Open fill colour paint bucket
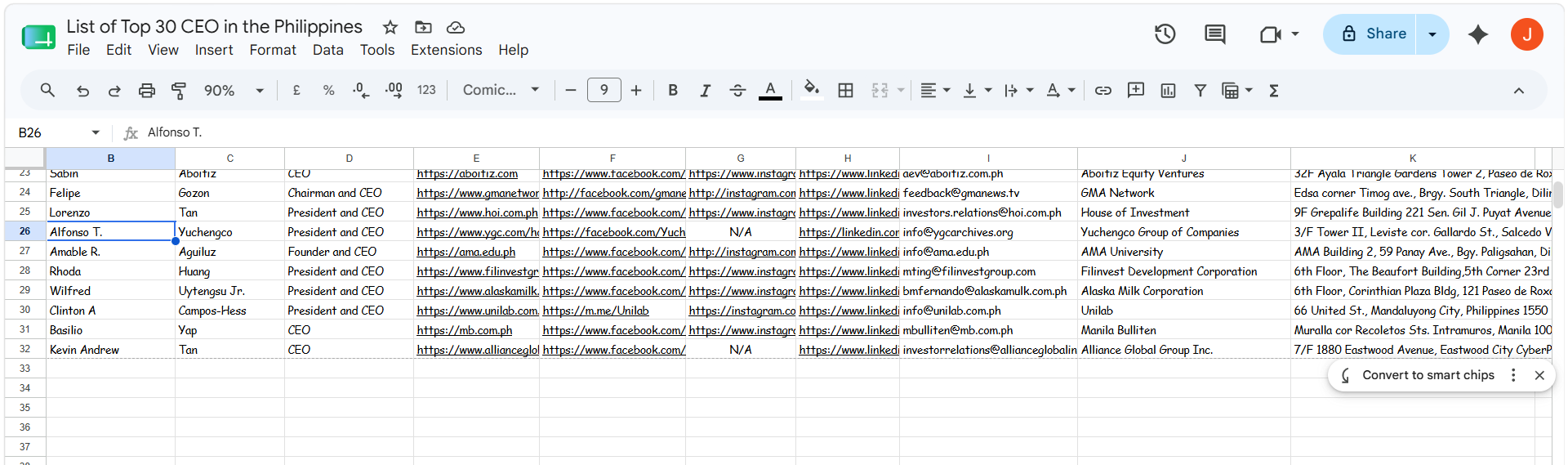The height and width of the screenshot is (465, 1568). [x=811, y=88]
